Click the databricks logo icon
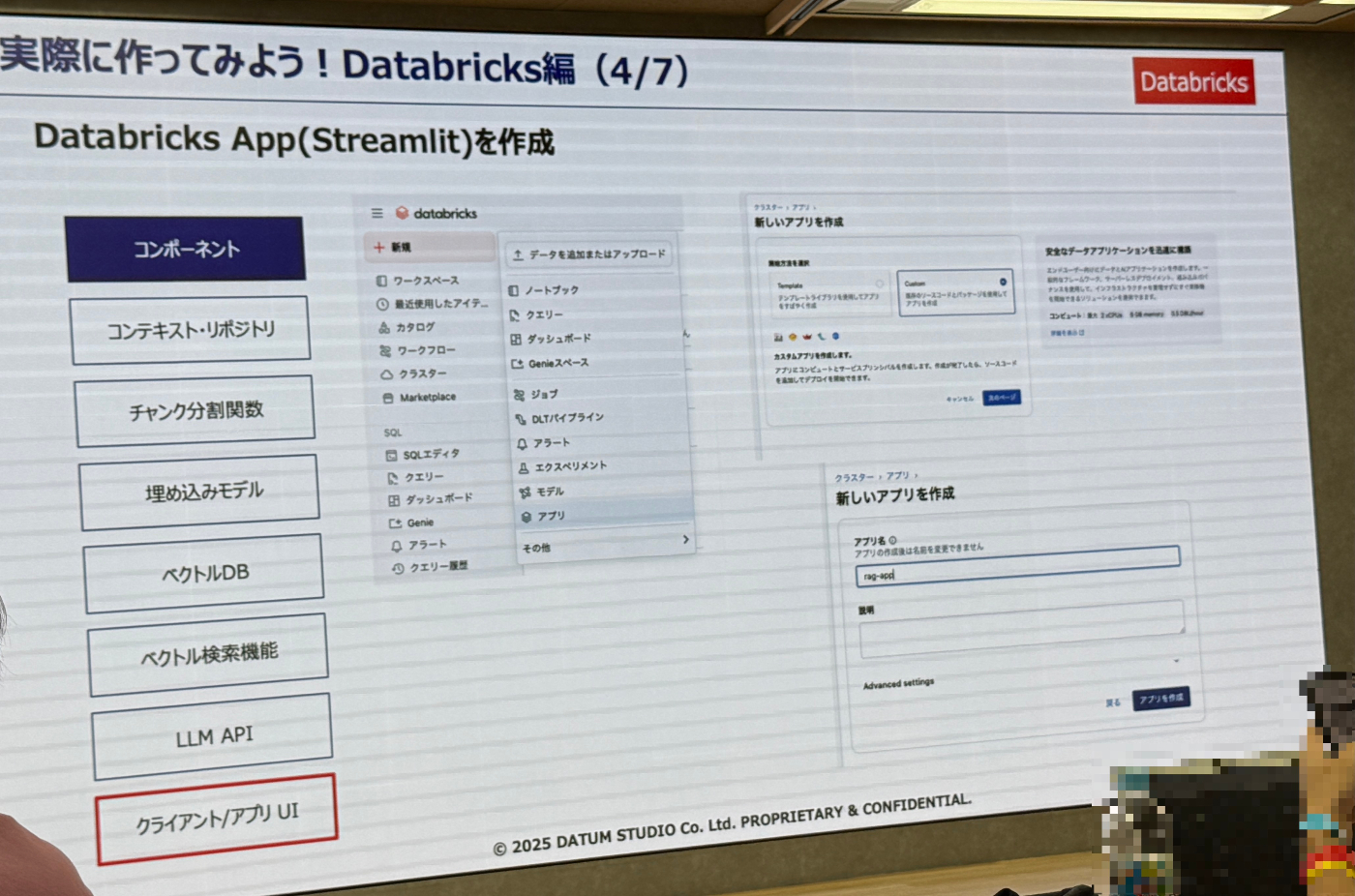The height and width of the screenshot is (896, 1355). [403, 213]
